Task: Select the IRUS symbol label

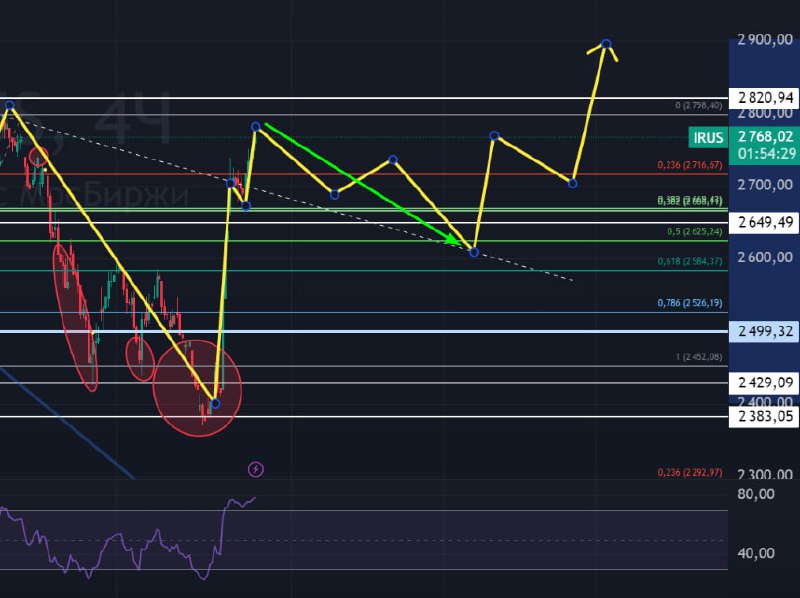Action: [708, 138]
